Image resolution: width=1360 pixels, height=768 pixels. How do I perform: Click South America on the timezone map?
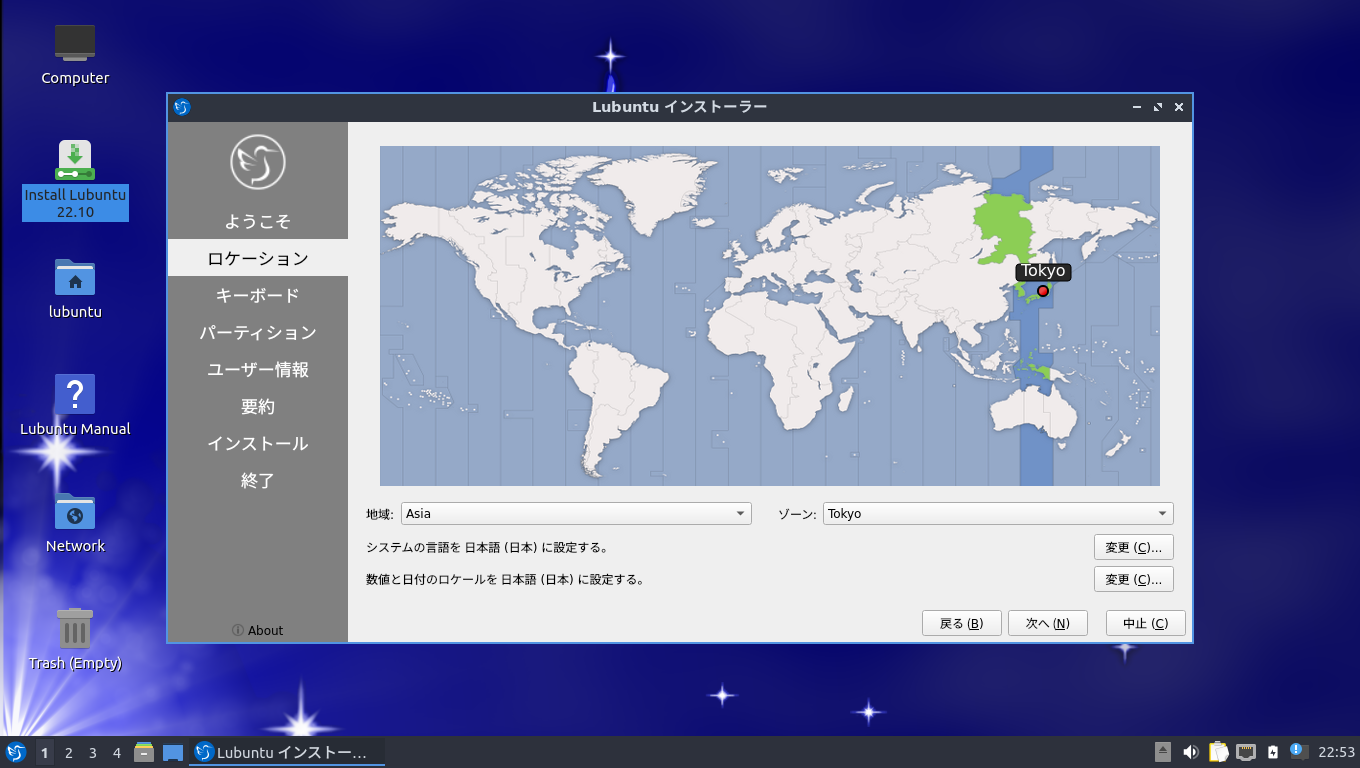pyautogui.click(x=615, y=400)
